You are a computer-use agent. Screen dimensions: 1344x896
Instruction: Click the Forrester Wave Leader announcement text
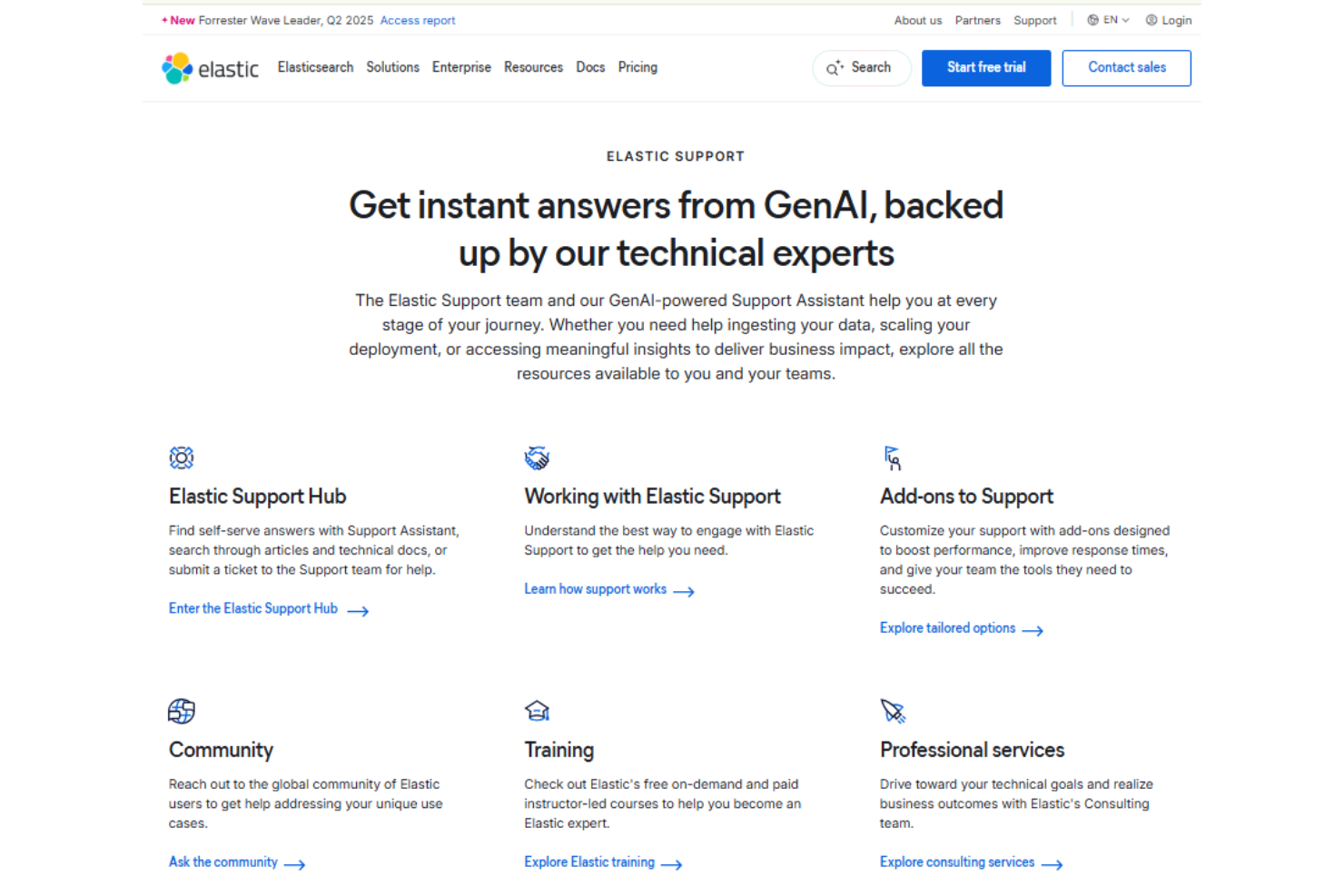286,20
